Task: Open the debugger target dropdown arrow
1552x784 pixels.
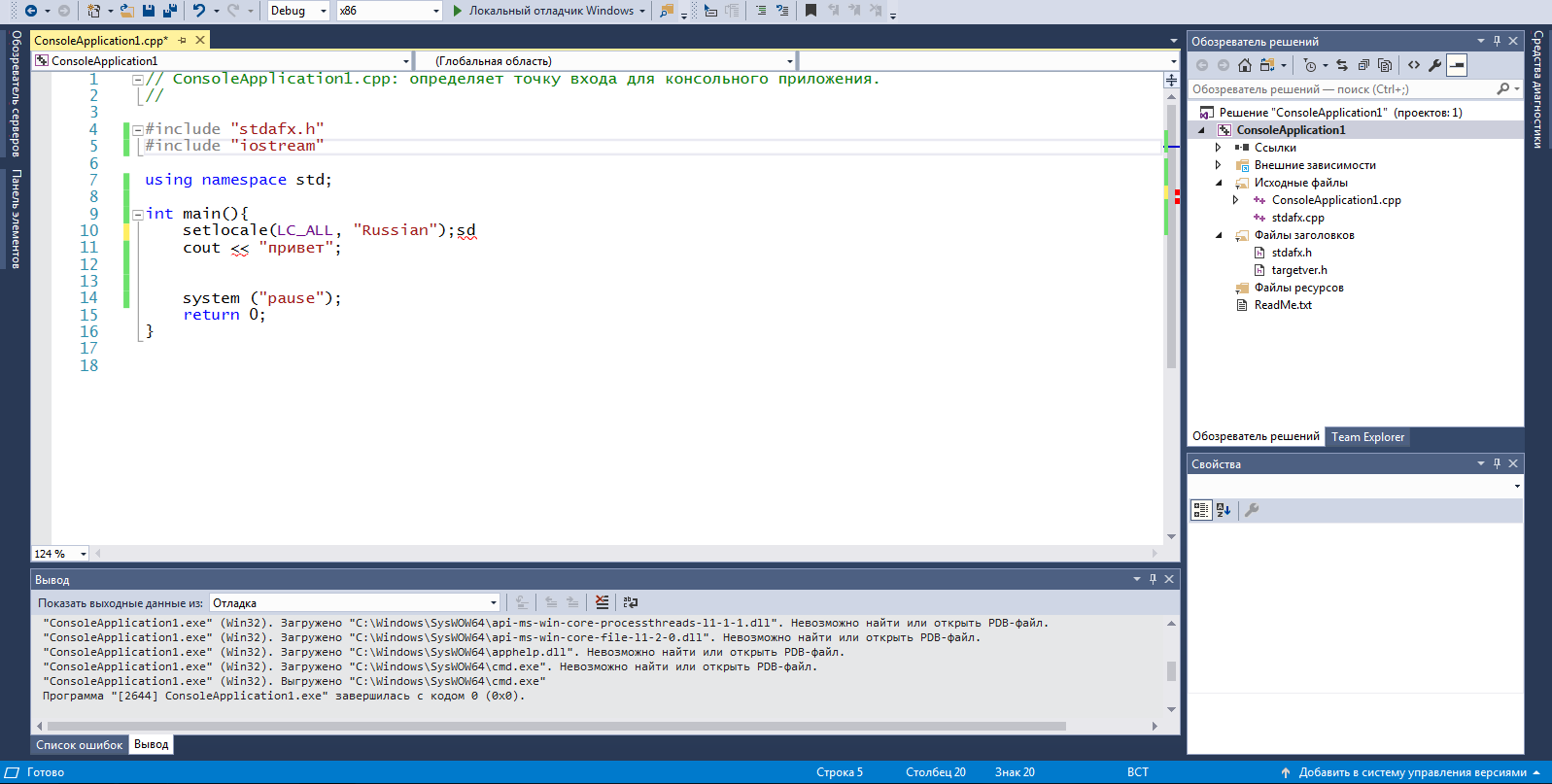Action: tap(642, 11)
